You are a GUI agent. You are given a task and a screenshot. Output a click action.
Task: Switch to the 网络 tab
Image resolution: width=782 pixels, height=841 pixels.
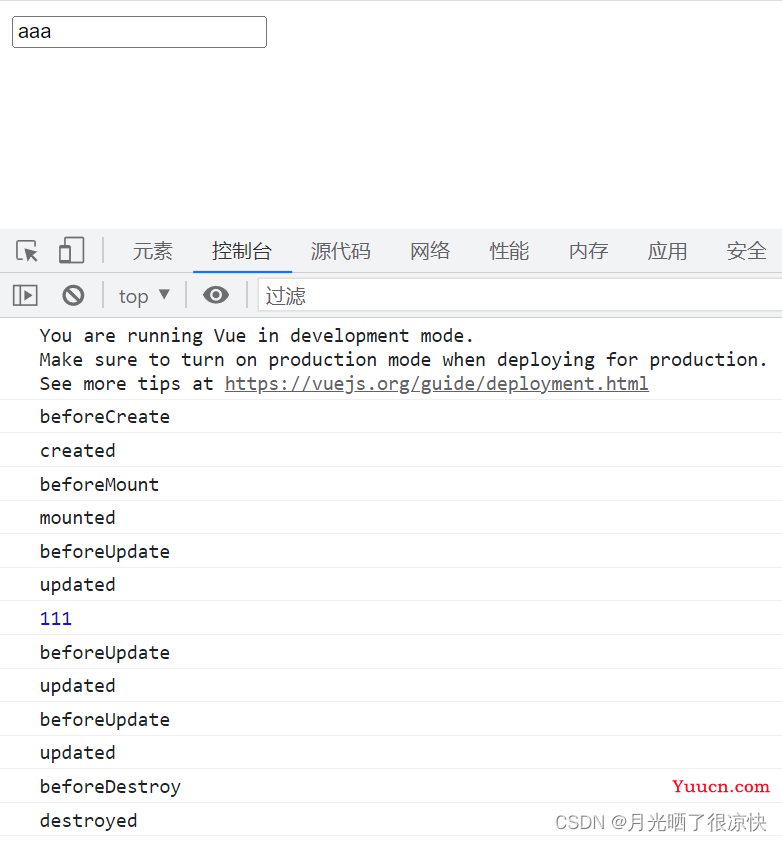pos(430,251)
